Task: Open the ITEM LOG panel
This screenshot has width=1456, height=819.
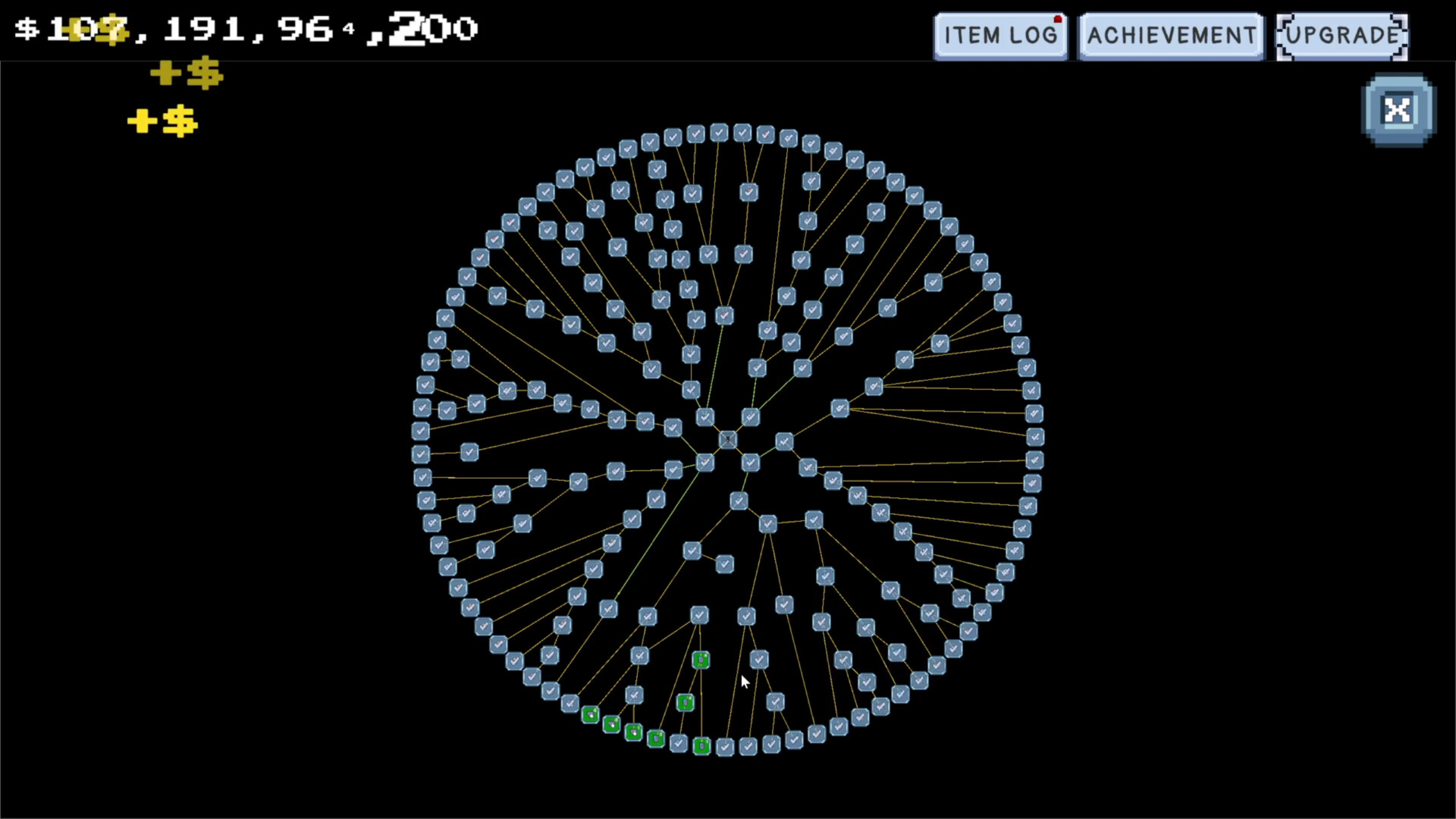Action: (1000, 35)
